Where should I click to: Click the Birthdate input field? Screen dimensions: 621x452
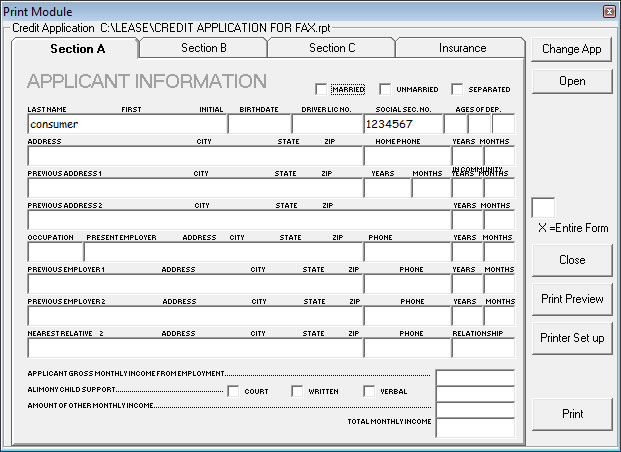point(259,124)
